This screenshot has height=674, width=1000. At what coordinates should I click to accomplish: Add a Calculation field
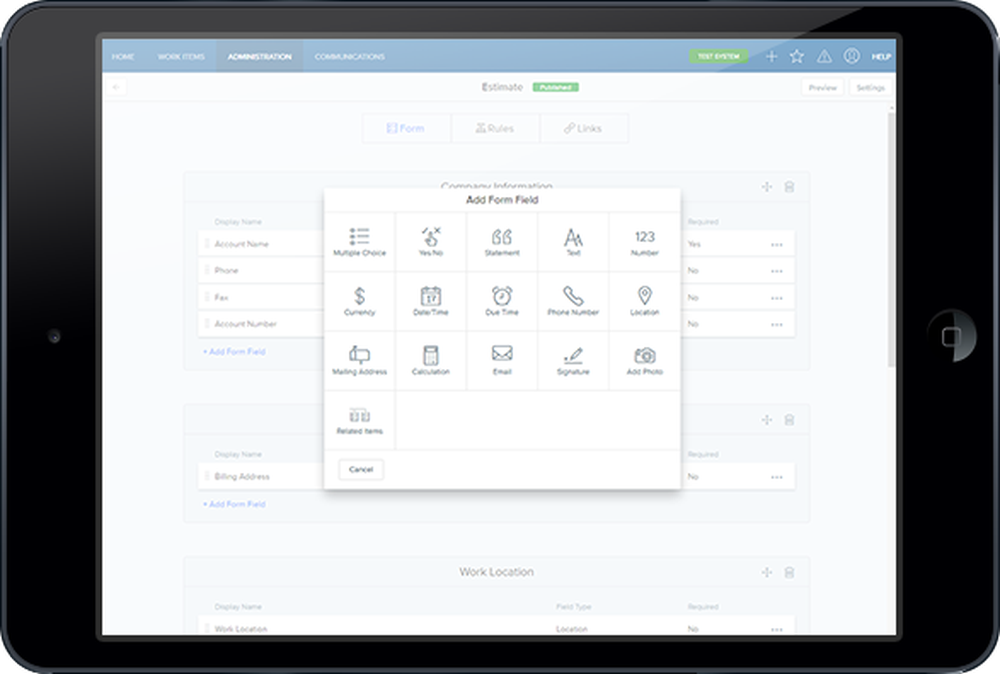pyautogui.click(x=431, y=360)
